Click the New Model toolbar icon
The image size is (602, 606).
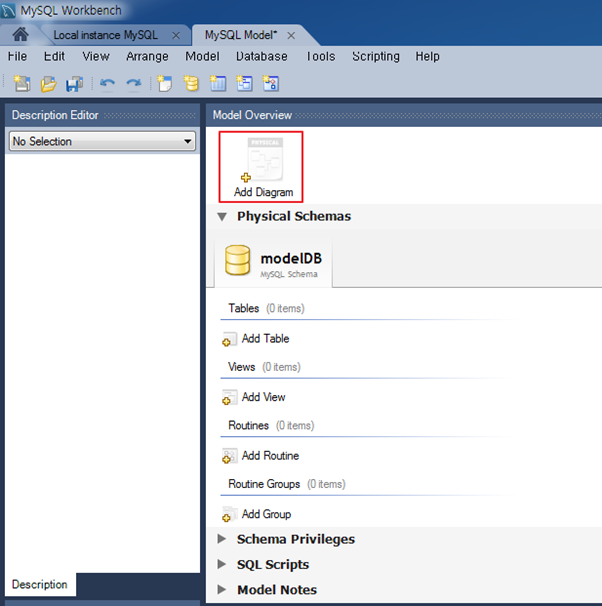pos(22,83)
